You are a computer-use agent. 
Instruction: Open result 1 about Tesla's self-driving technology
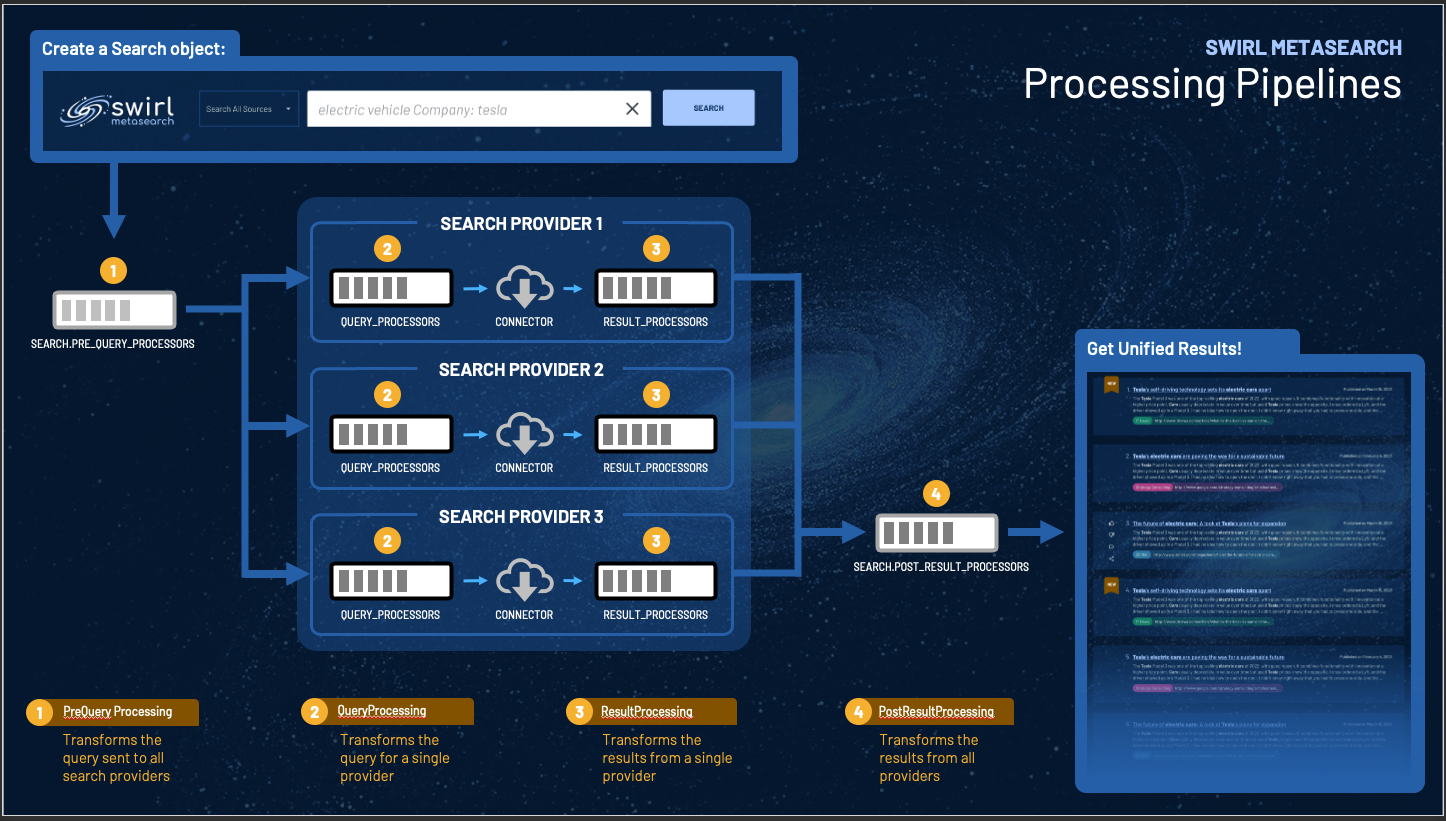click(x=1202, y=389)
